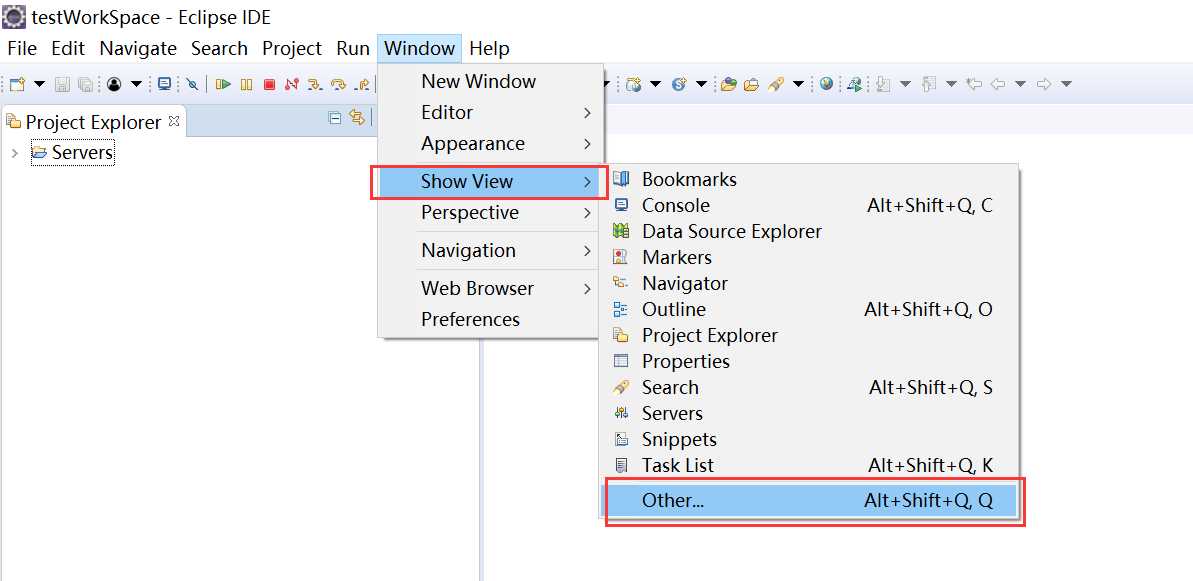1193x581 pixels.
Task: Show the Markers view
Action: coord(809,257)
